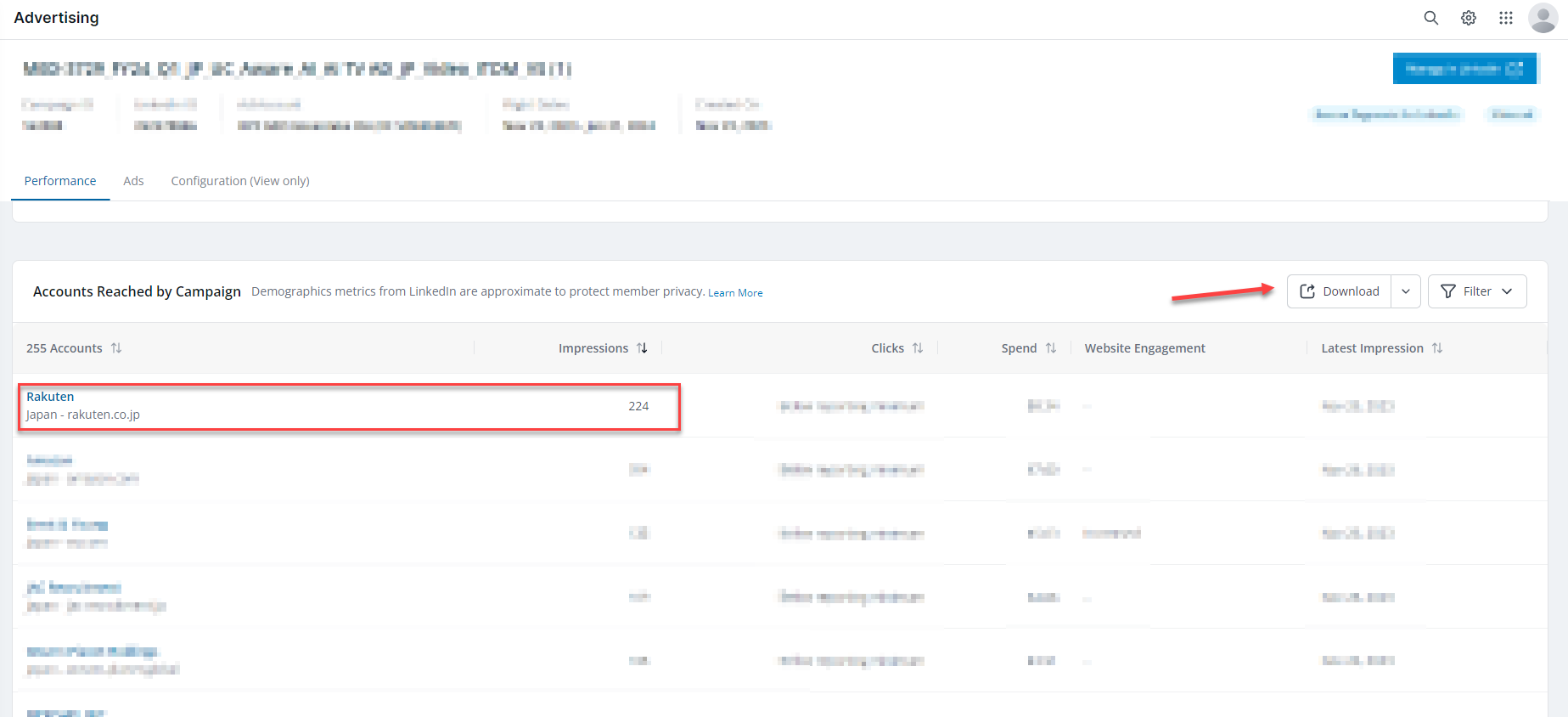Open the apps grid launcher
Screen dimensions: 1568x717
(x=1506, y=18)
